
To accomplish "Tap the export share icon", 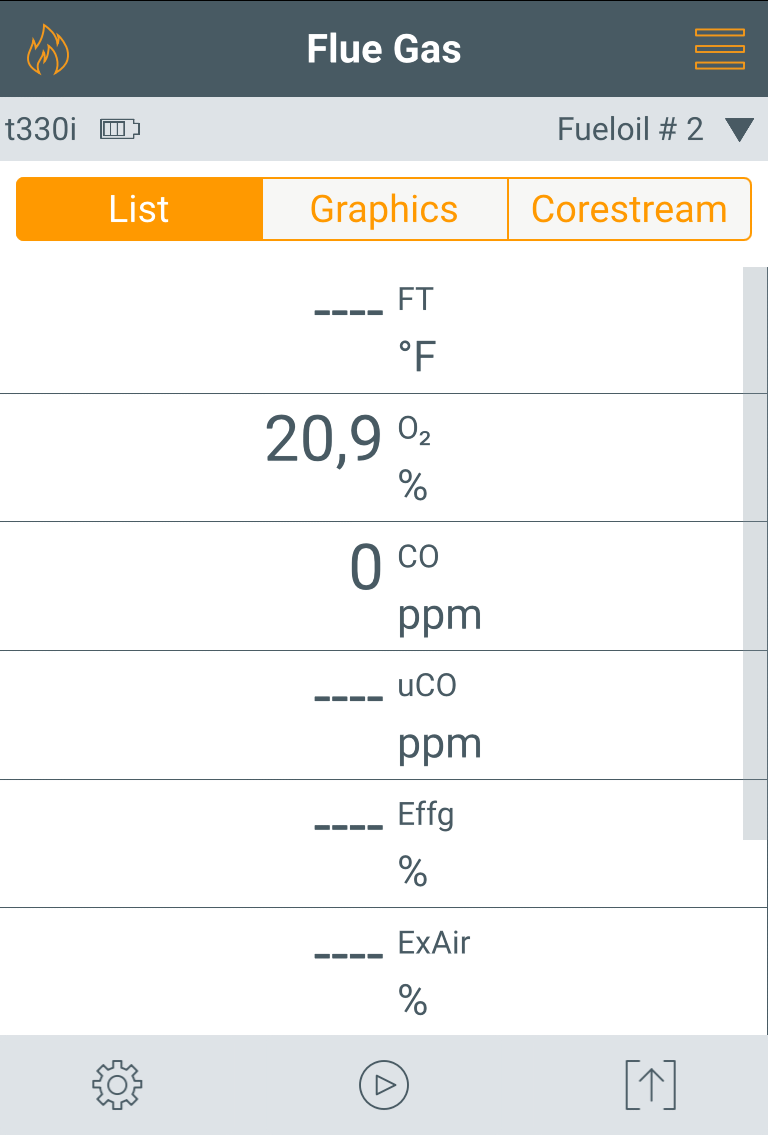I will [650, 1085].
